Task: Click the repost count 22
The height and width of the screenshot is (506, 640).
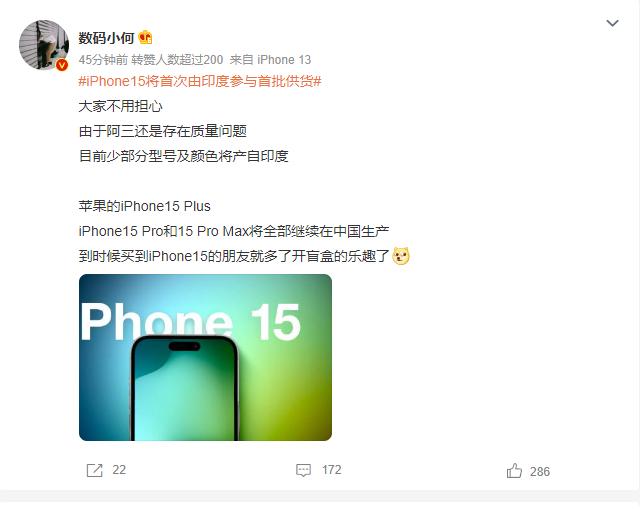Action: [x=119, y=470]
